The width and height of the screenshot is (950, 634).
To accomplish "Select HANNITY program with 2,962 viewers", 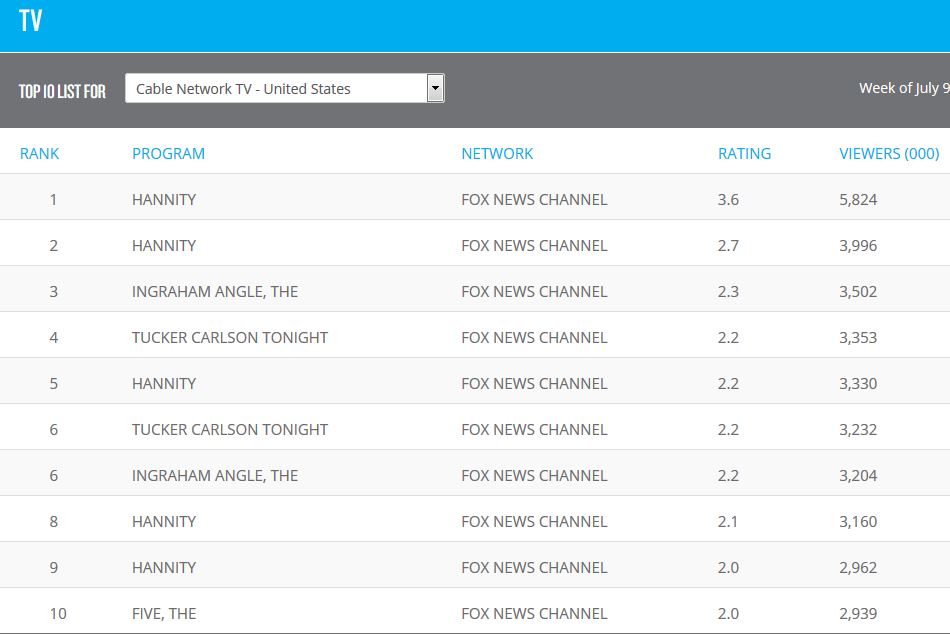I will pyautogui.click(x=164, y=568).
